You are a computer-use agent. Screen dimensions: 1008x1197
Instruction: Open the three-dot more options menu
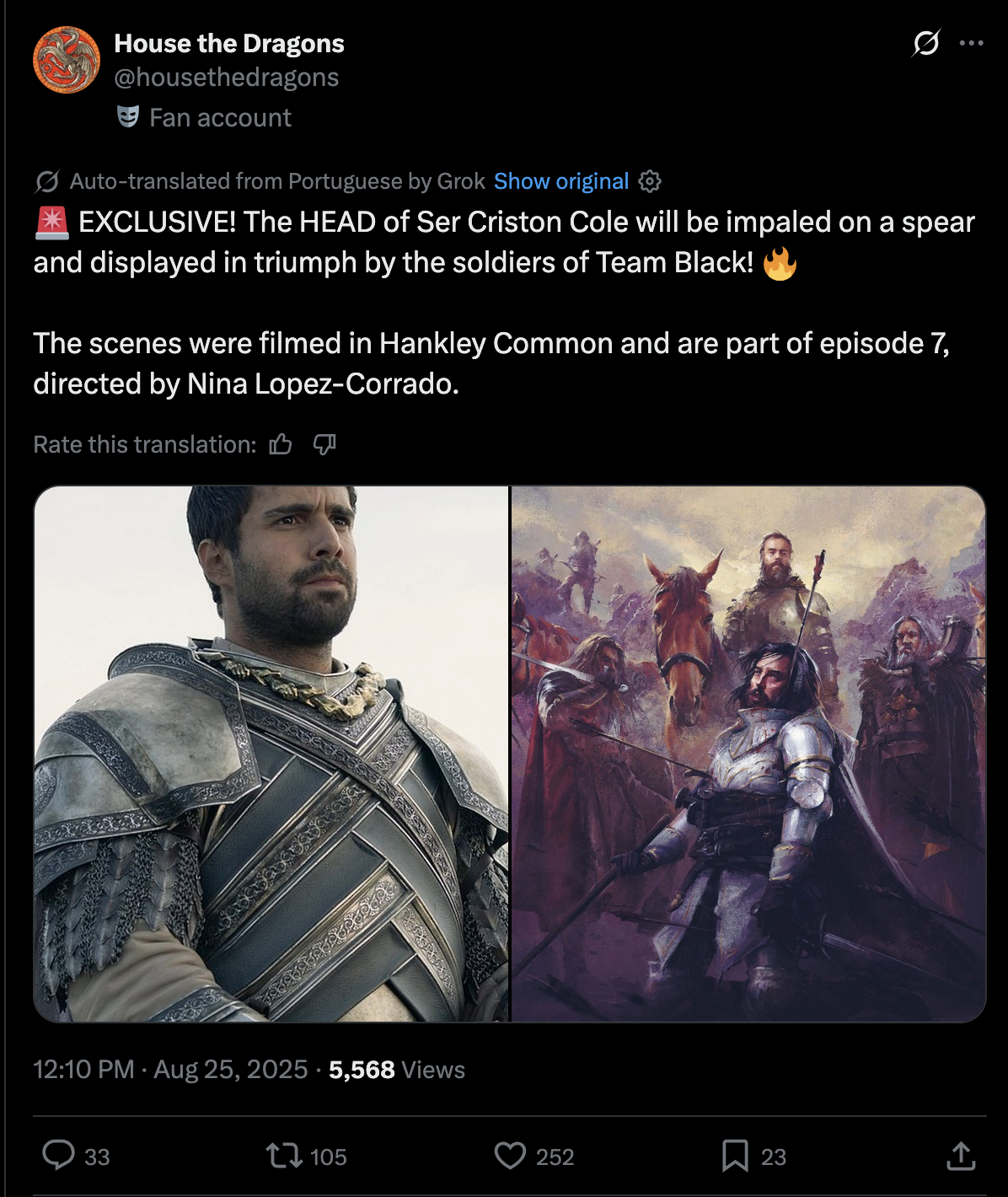point(971,43)
